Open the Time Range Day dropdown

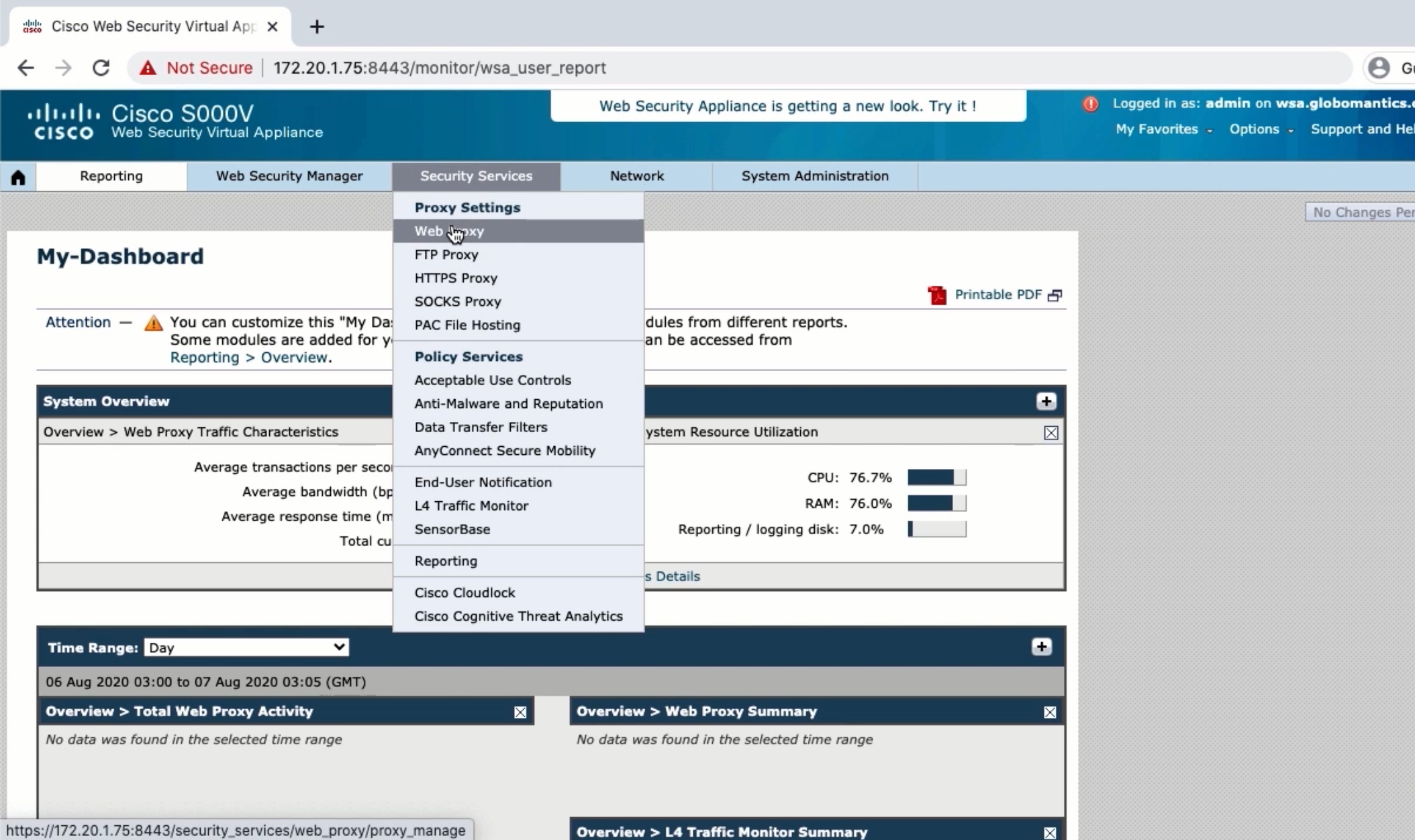(x=246, y=647)
